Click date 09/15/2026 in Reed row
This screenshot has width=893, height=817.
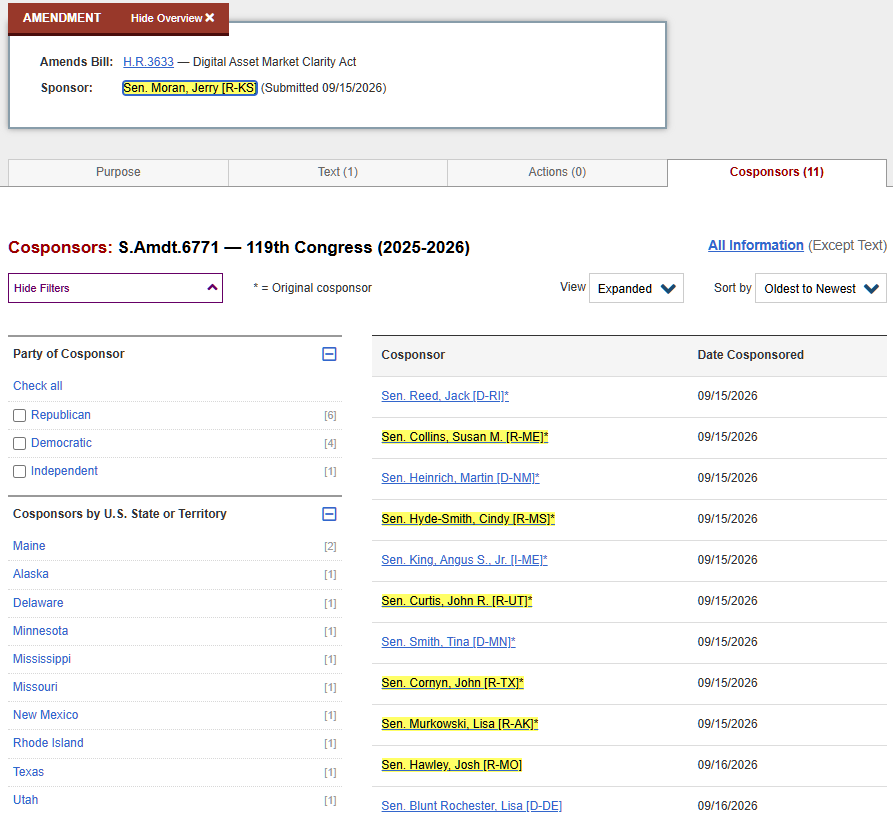click(727, 396)
